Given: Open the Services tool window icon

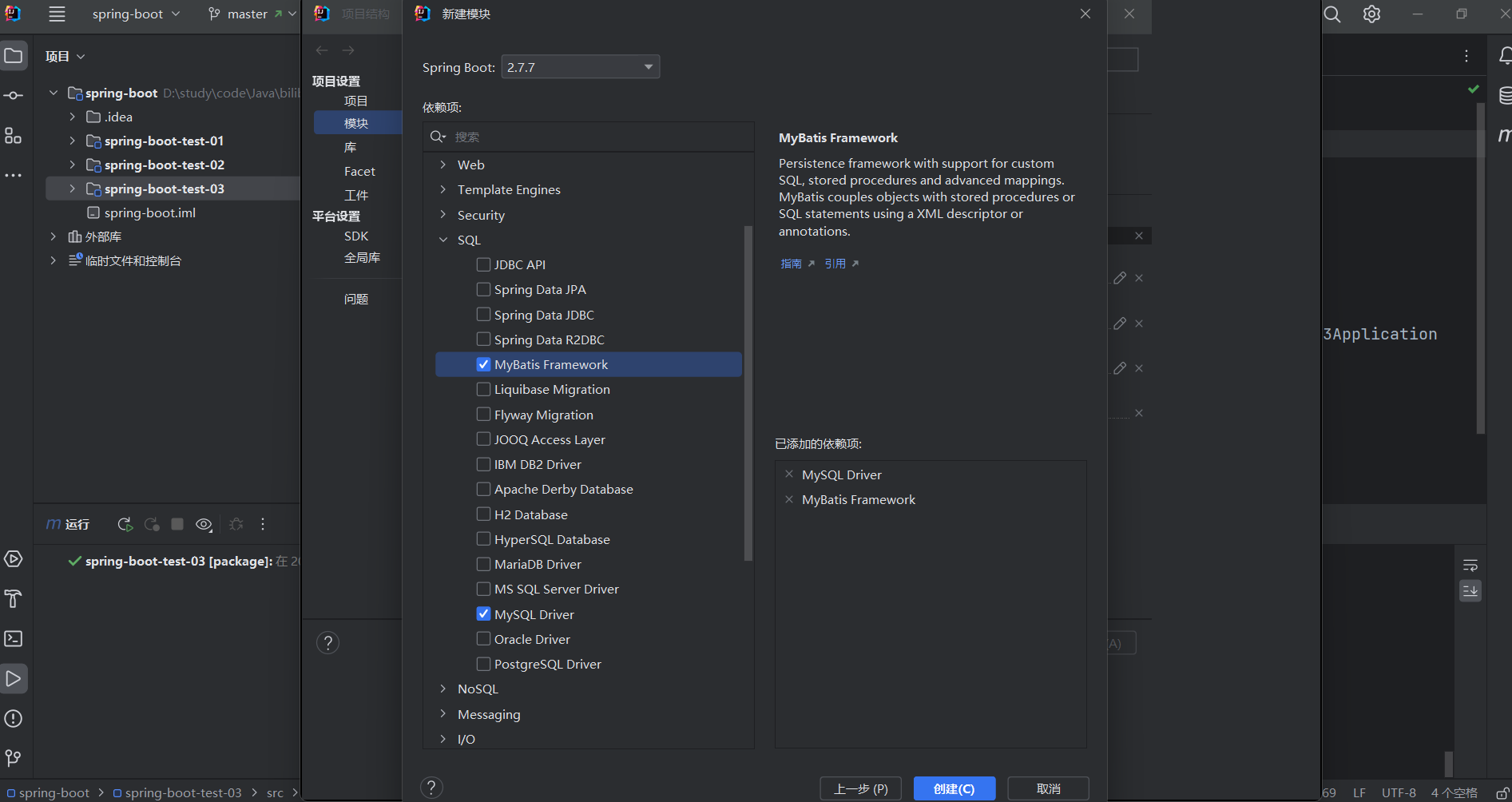Looking at the screenshot, I should click(x=14, y=558).
